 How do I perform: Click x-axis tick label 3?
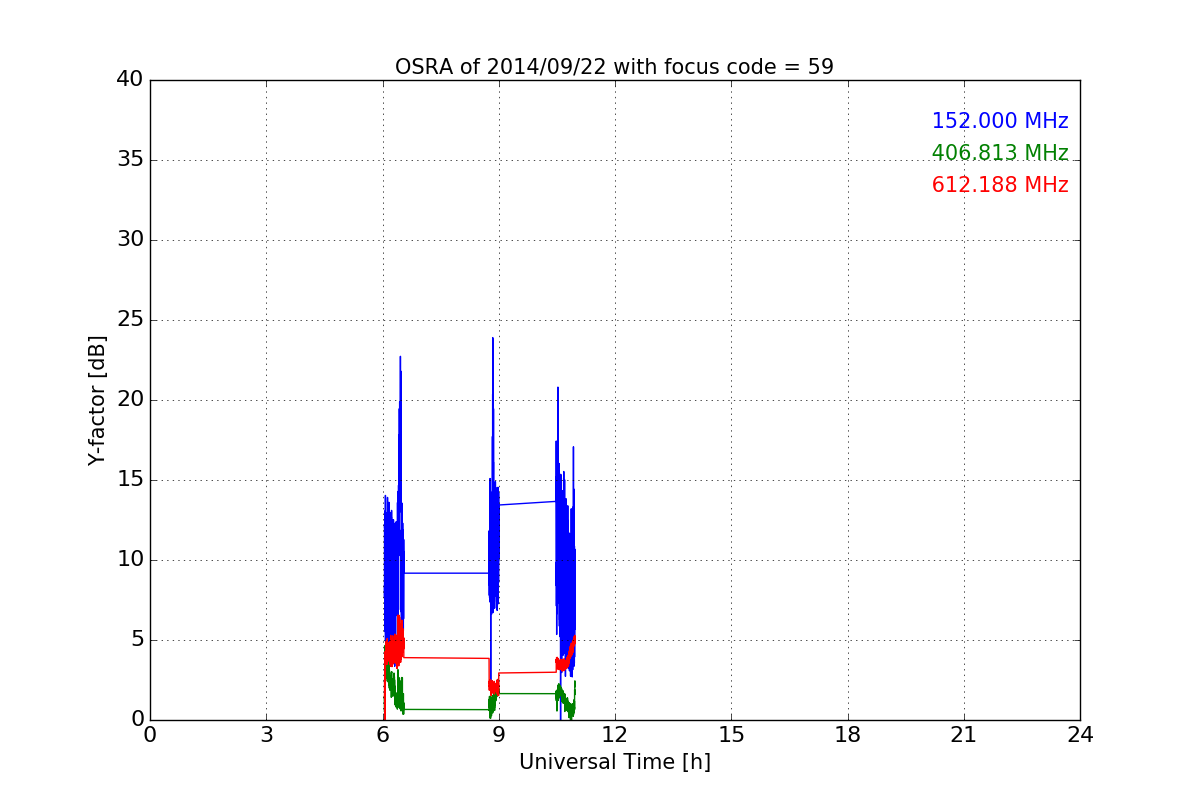pos(266,735)
